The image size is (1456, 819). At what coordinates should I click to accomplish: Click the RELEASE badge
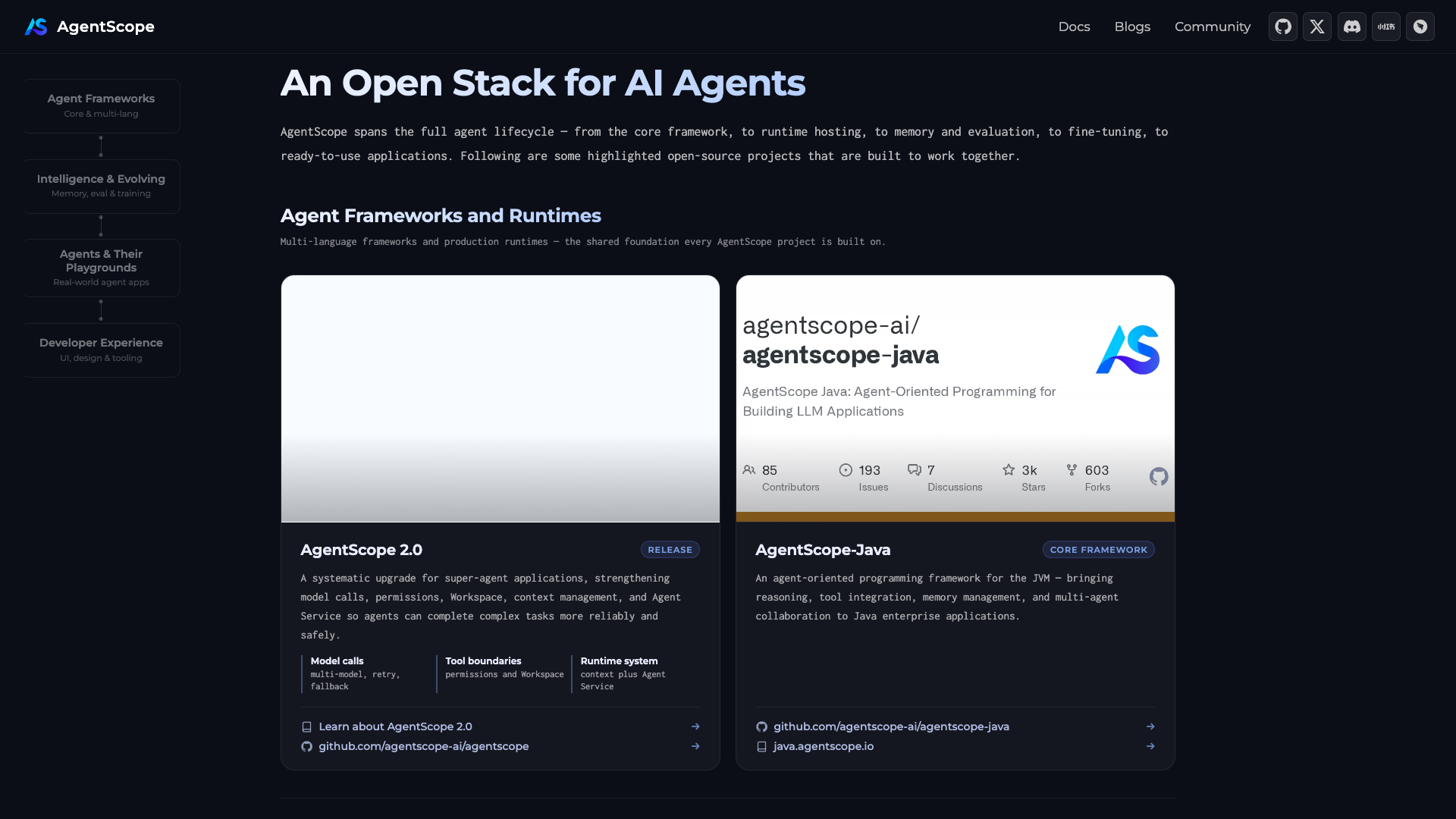click(x=670, y=550)
